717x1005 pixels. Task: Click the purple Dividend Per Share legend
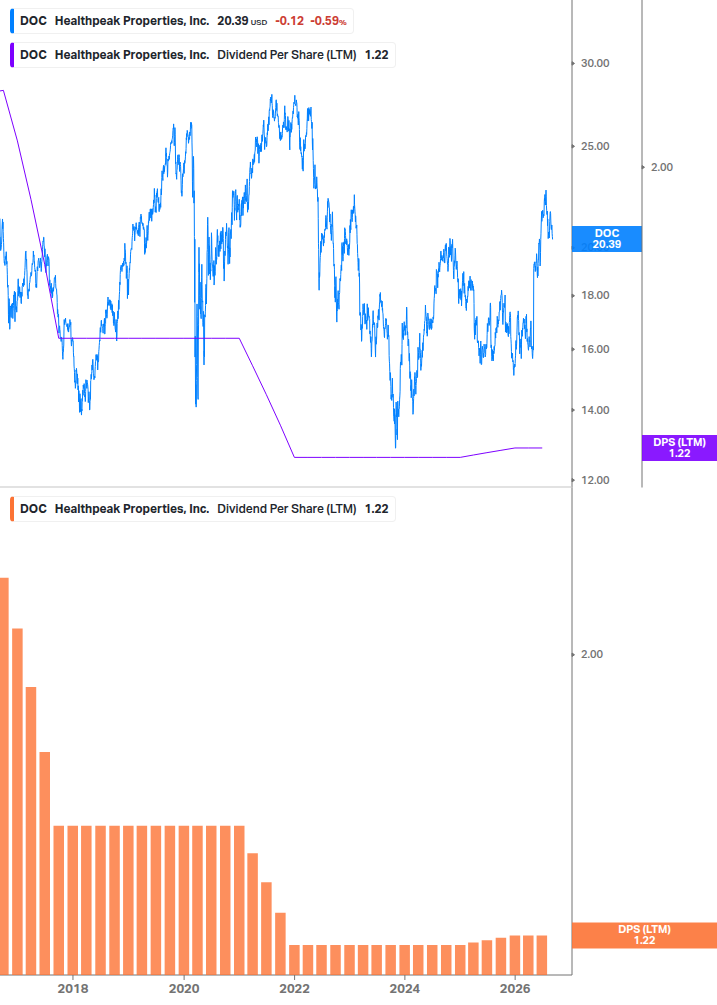(202, 55)
